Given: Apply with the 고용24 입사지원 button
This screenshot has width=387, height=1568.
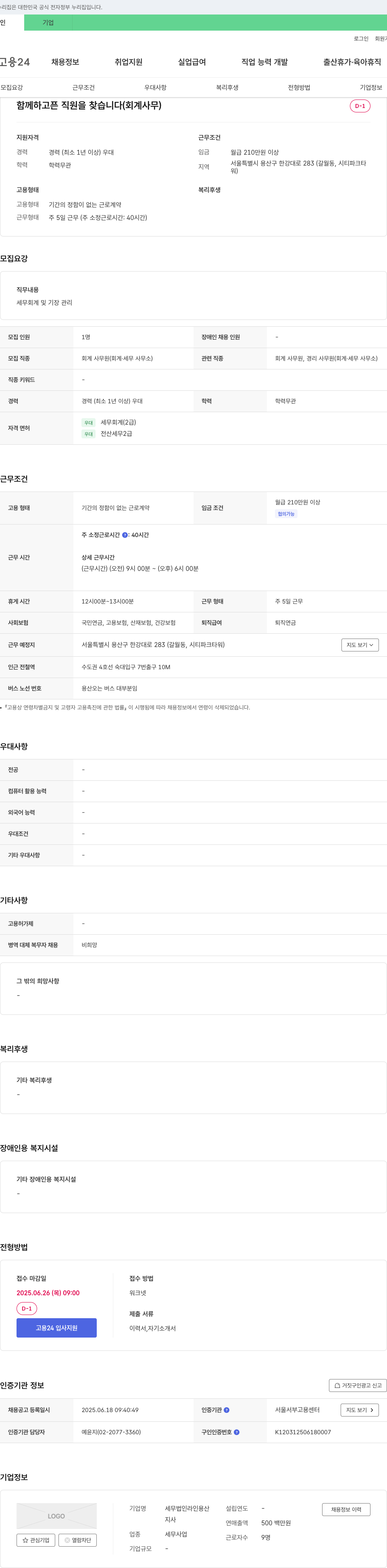Looking at the screenshot, I should (x=57, y=1327).
